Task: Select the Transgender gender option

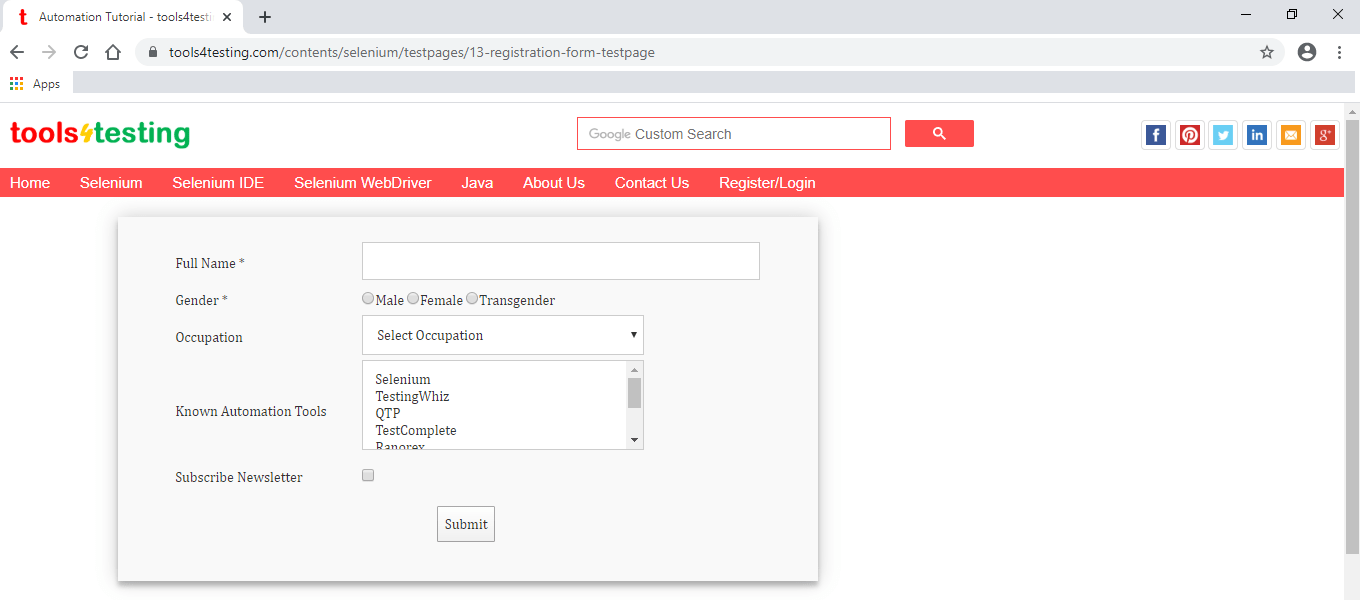Action: (471, 298)
